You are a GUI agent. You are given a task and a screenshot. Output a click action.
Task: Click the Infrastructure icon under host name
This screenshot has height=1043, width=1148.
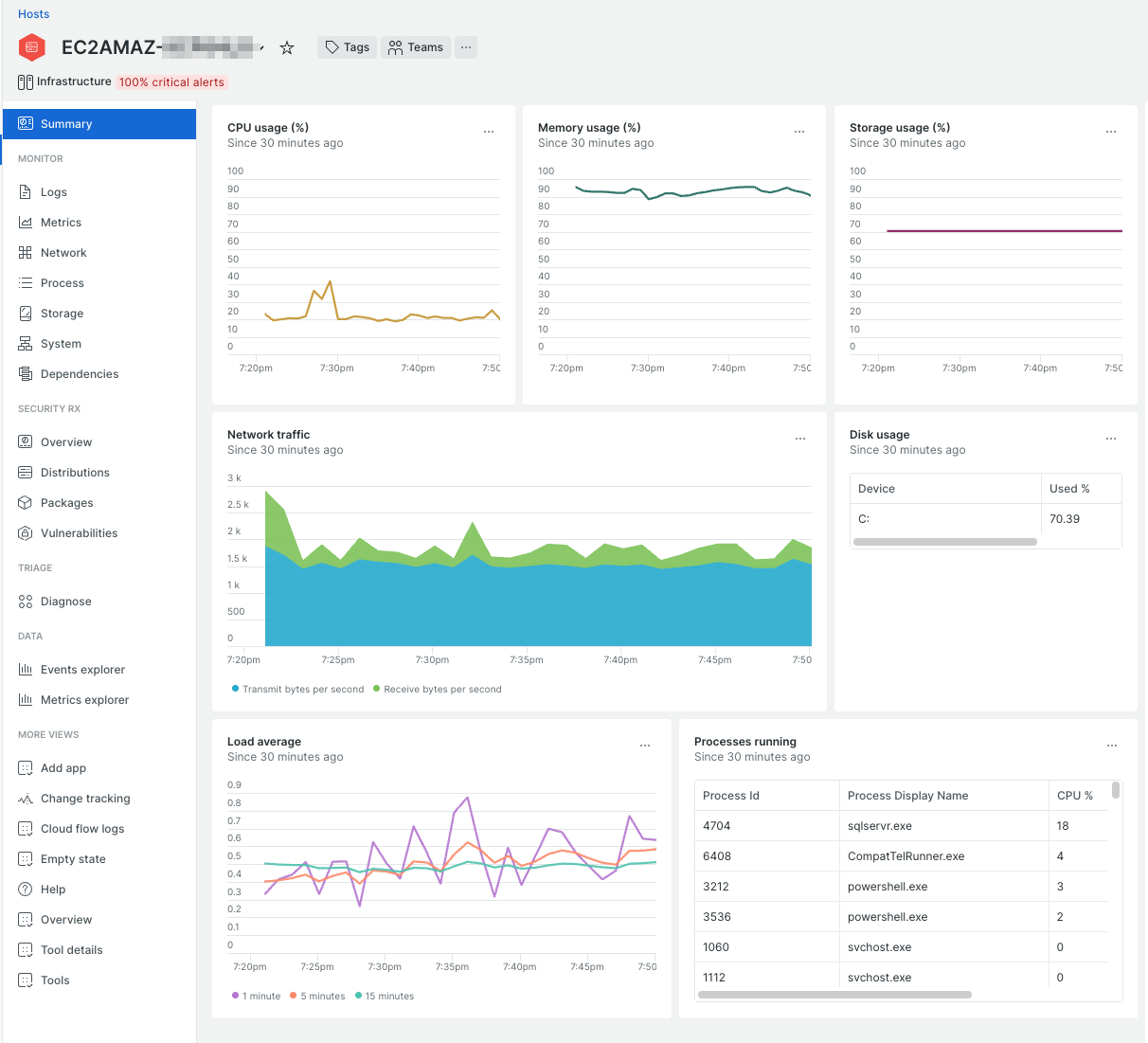[26, 82]
